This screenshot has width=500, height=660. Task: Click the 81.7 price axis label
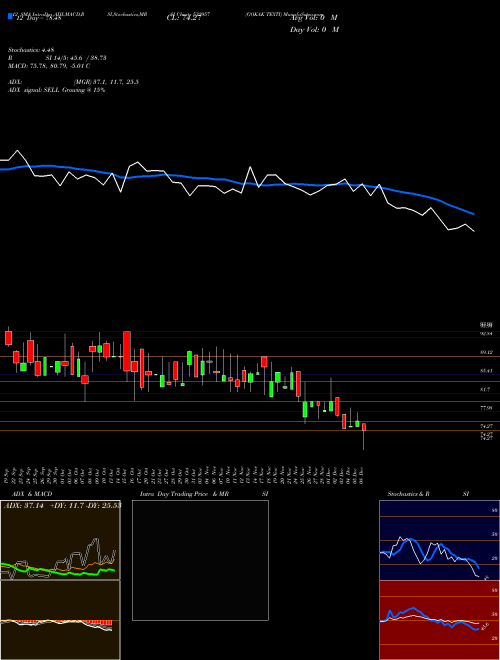click(x=485, y=390)
